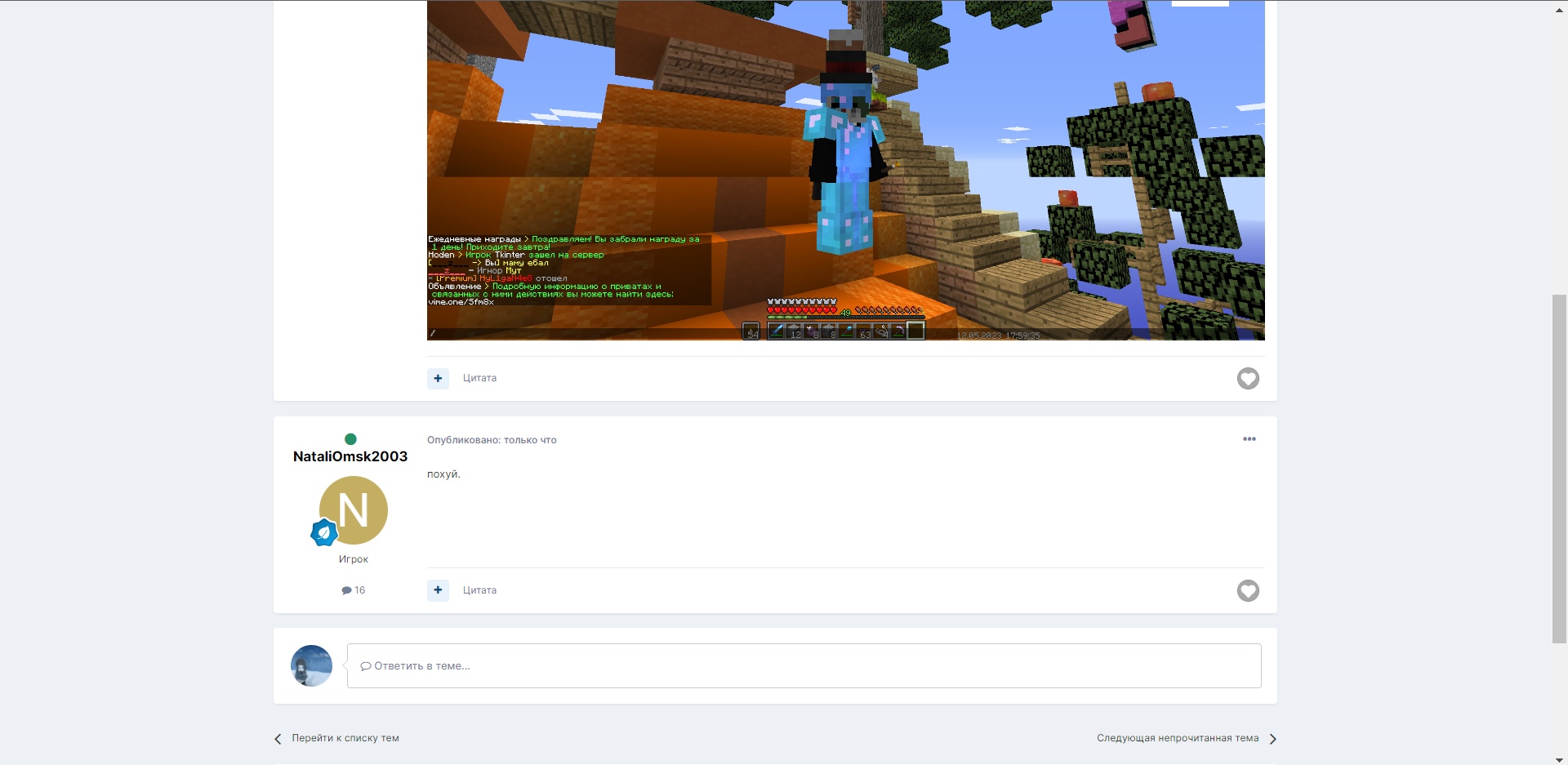Click your profile avatar beside the reply box

tap(311, 665)
